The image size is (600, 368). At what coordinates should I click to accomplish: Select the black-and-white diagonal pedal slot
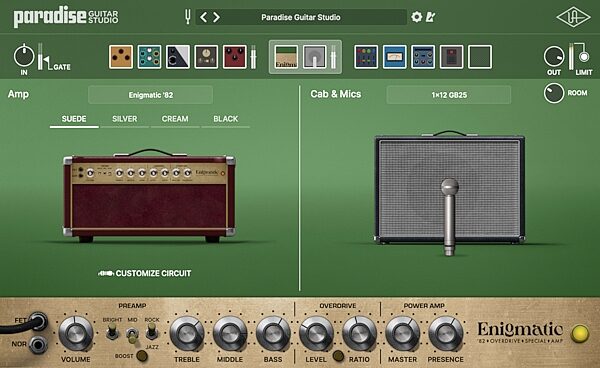click(178, 57)
